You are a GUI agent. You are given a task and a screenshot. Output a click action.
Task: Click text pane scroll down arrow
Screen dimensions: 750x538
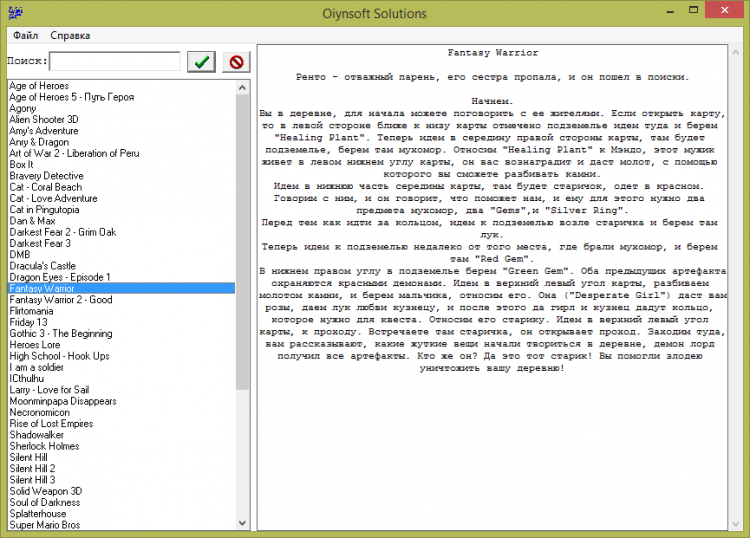click(x=736, y=524)
